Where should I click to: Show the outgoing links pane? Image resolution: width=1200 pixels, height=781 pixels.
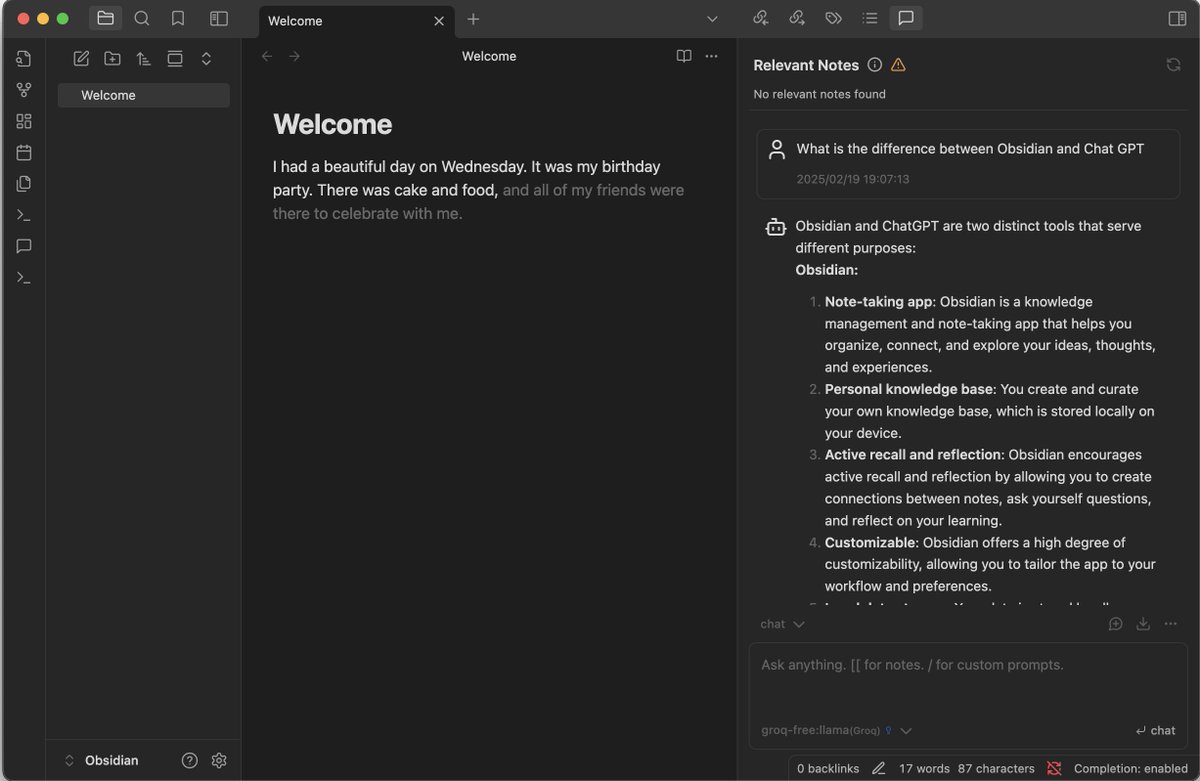point(797,18)
